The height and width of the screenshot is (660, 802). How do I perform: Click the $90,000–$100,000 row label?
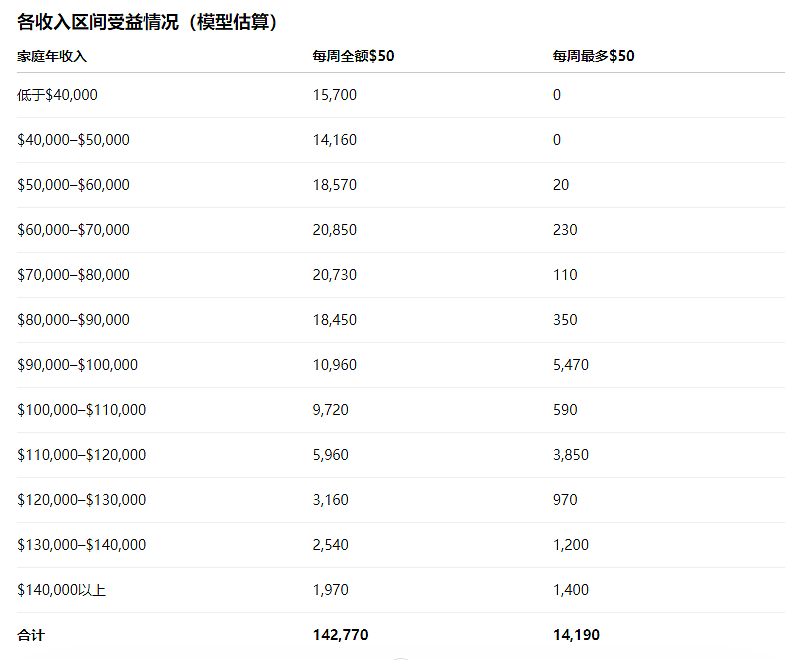[x=77, y=365]
